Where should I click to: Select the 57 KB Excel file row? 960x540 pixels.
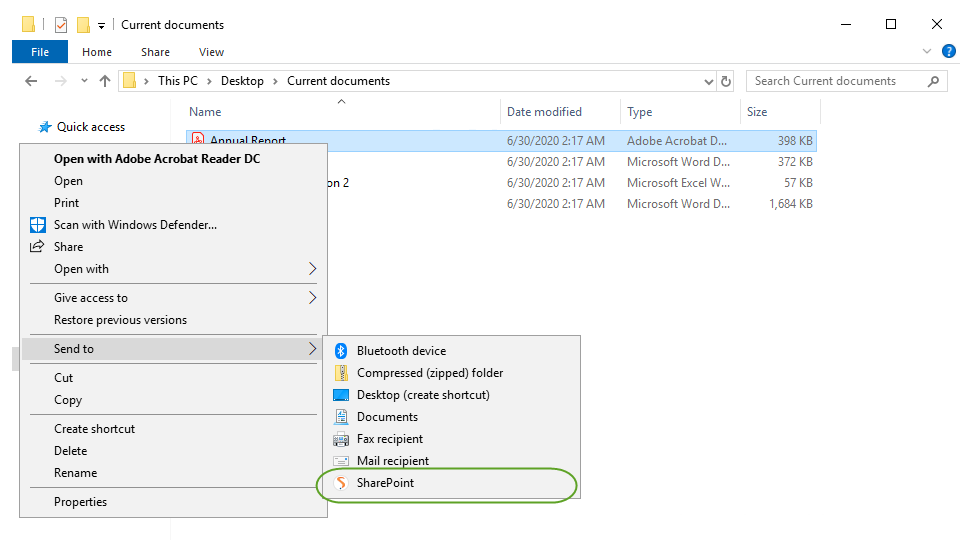(x=571, y=182)
